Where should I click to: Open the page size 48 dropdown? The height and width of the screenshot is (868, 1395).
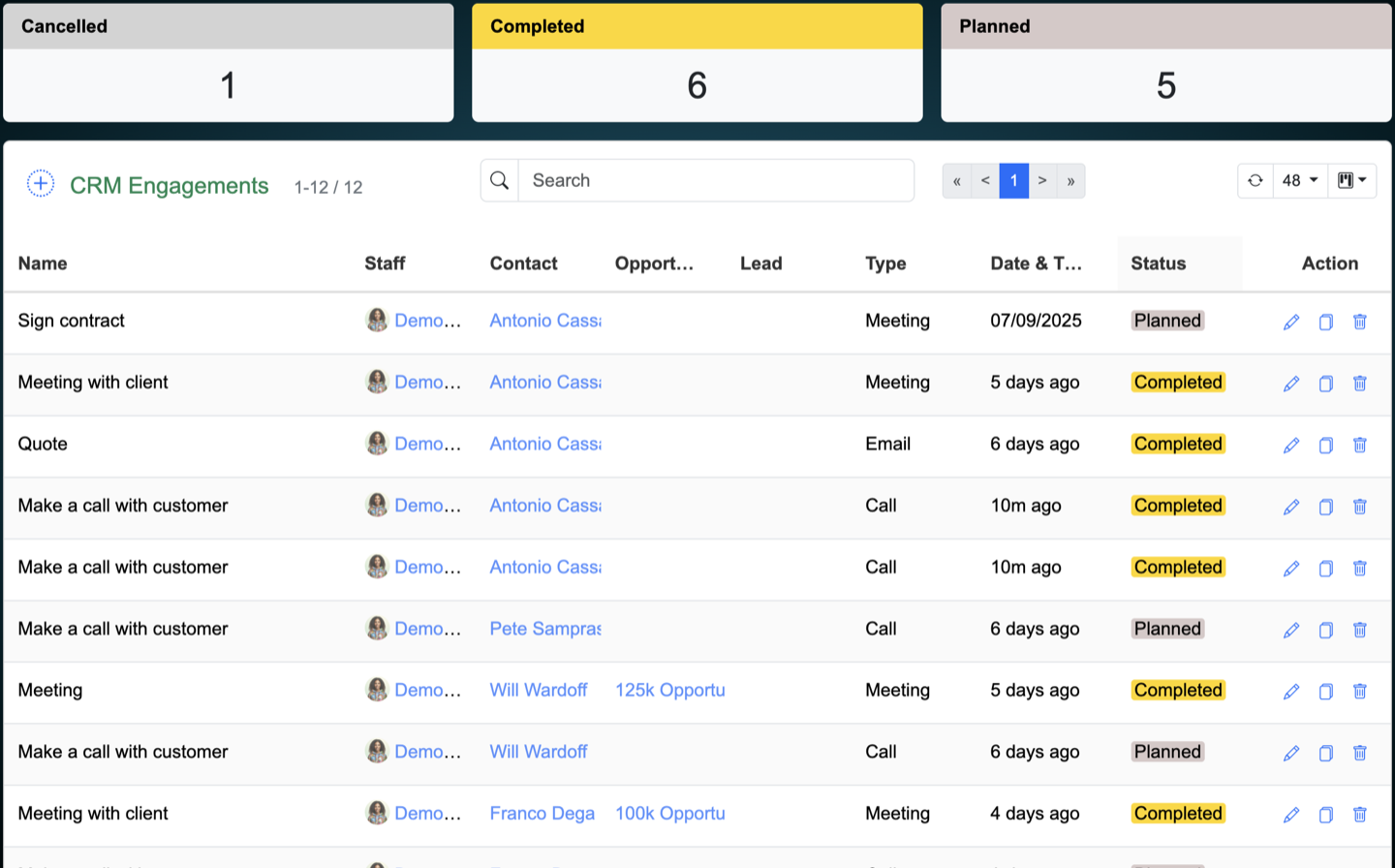click(1300, 181)
